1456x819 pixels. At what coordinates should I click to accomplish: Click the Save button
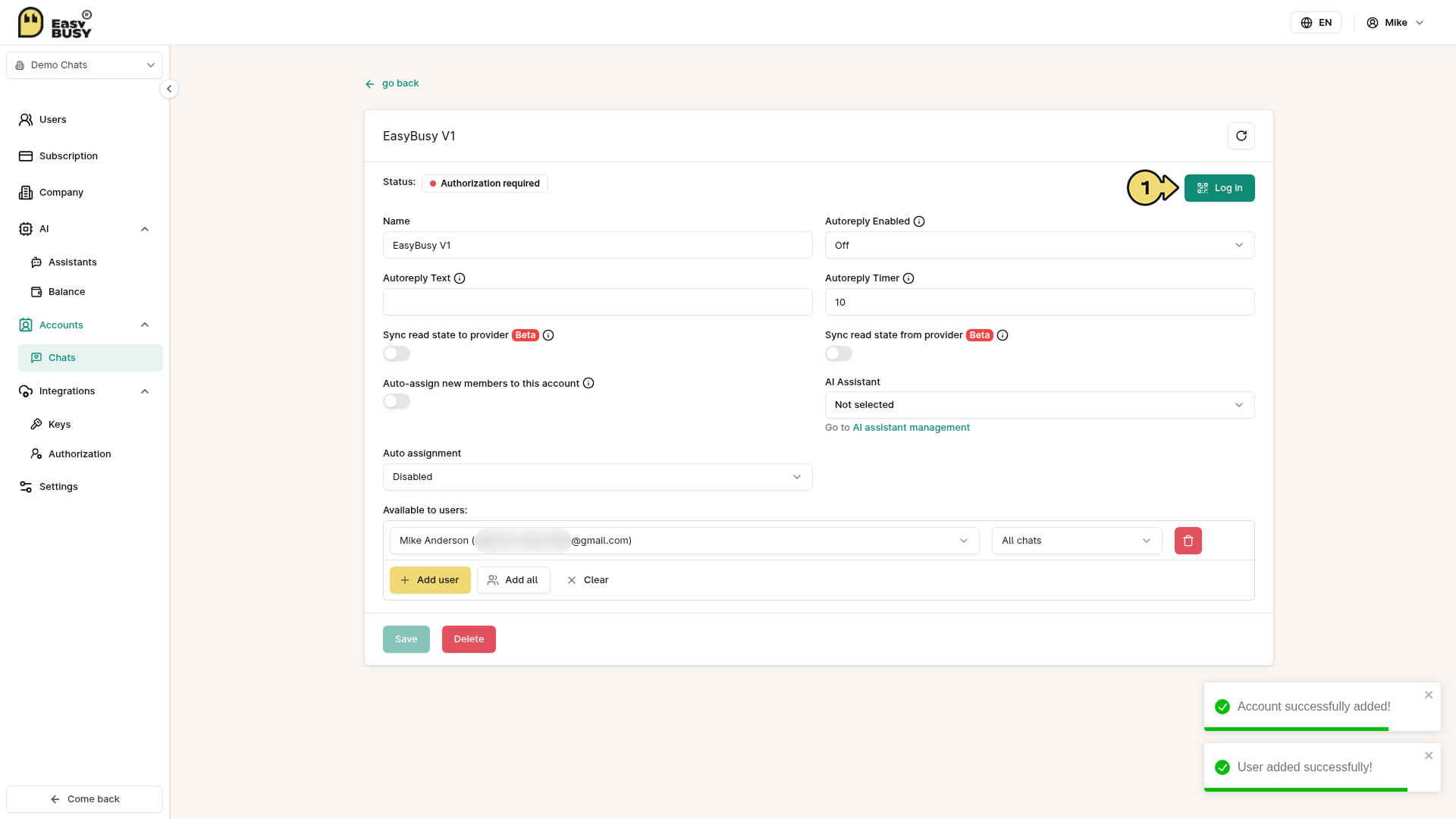point(406,639)
